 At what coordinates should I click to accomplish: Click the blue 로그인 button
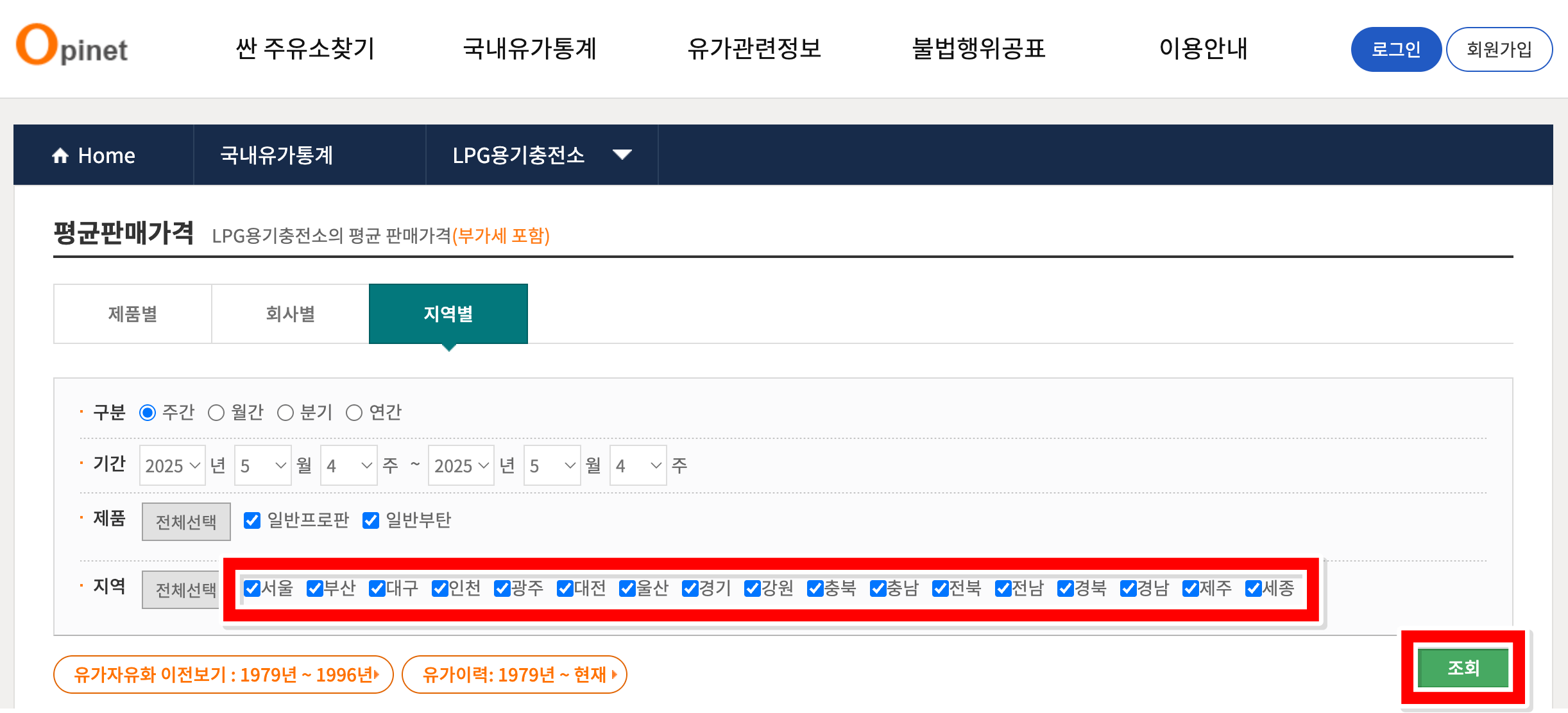tap(1395, 49)
